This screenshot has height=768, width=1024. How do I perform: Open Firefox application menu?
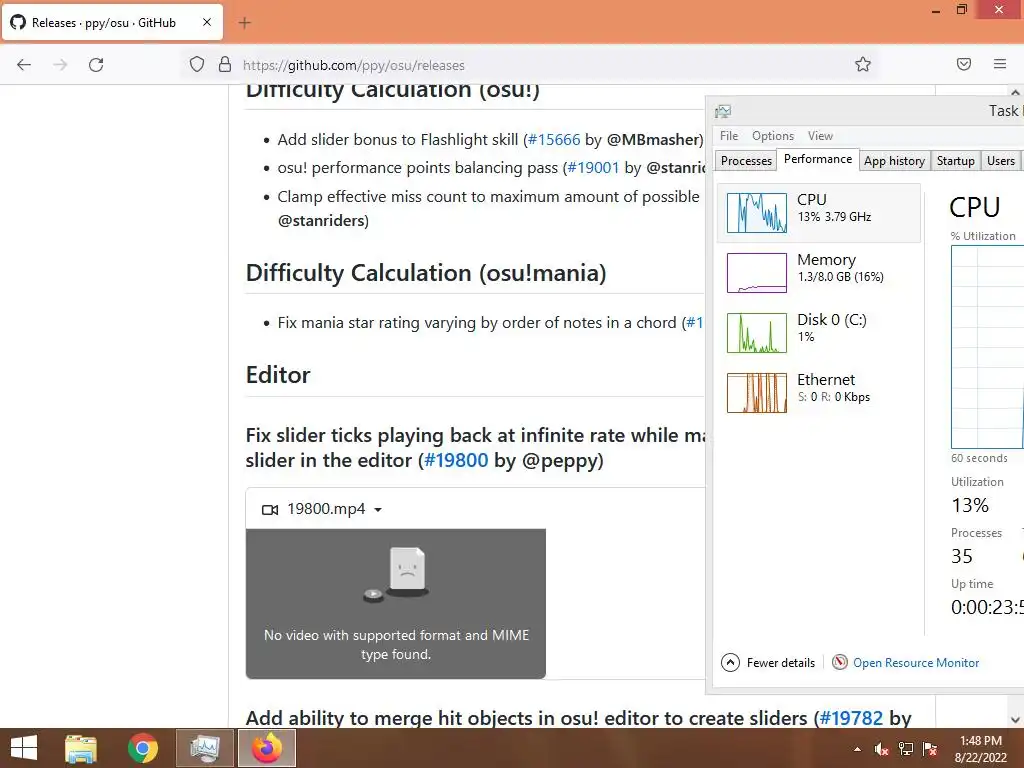click(x=1000, y=64)
